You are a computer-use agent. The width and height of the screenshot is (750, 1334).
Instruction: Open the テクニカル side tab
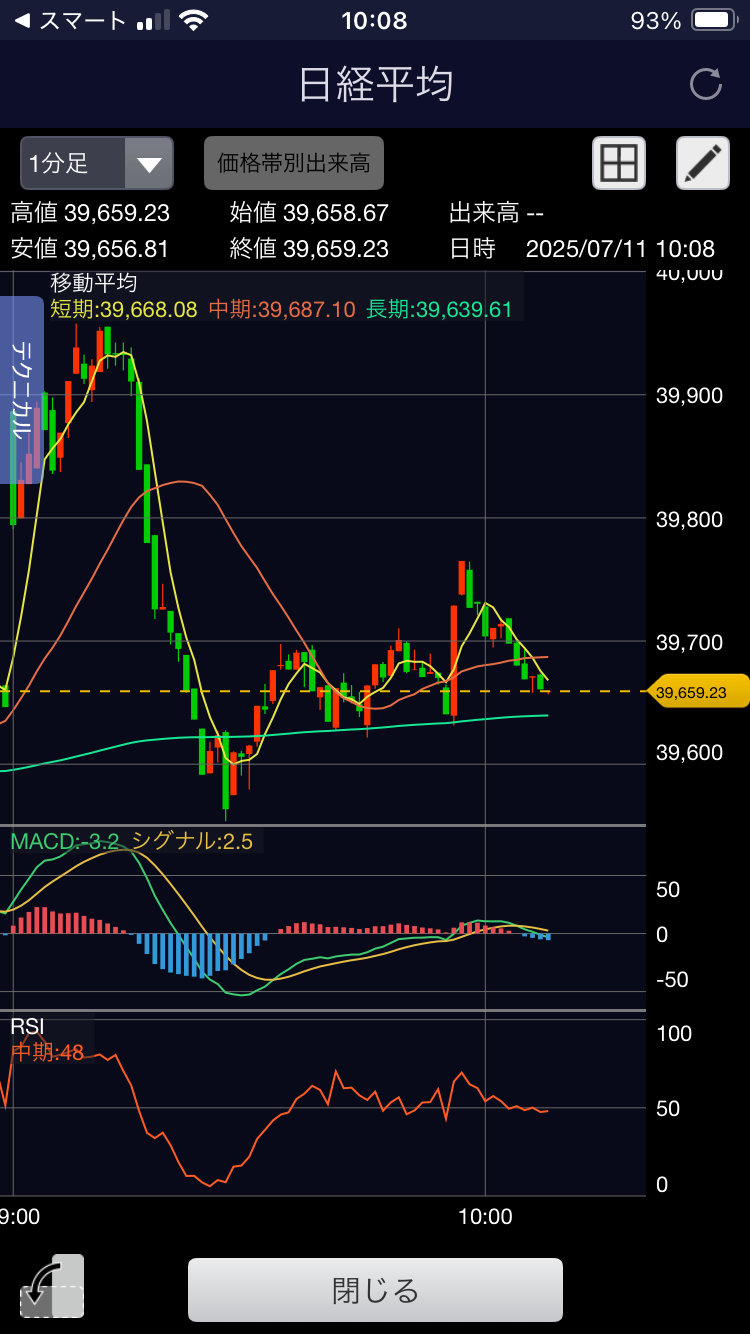(x=22, y=390)
